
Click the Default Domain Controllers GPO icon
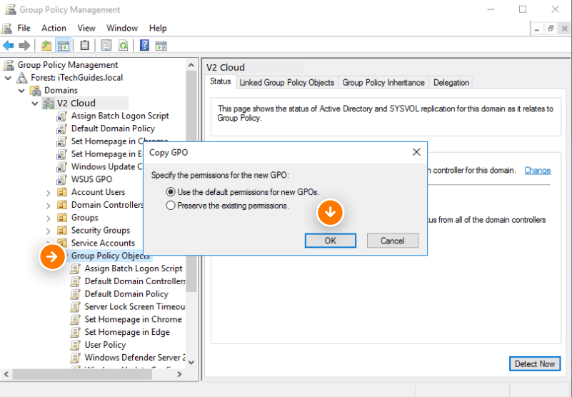(75, 281)
